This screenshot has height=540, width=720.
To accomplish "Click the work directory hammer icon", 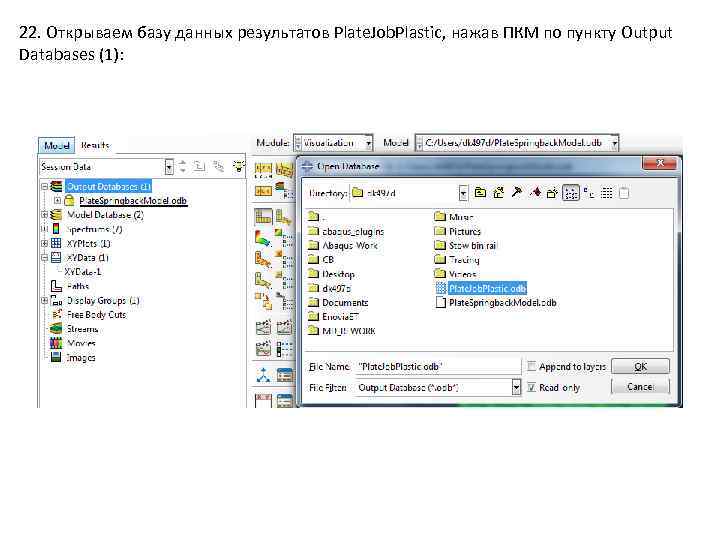I will tap(516, 192).
